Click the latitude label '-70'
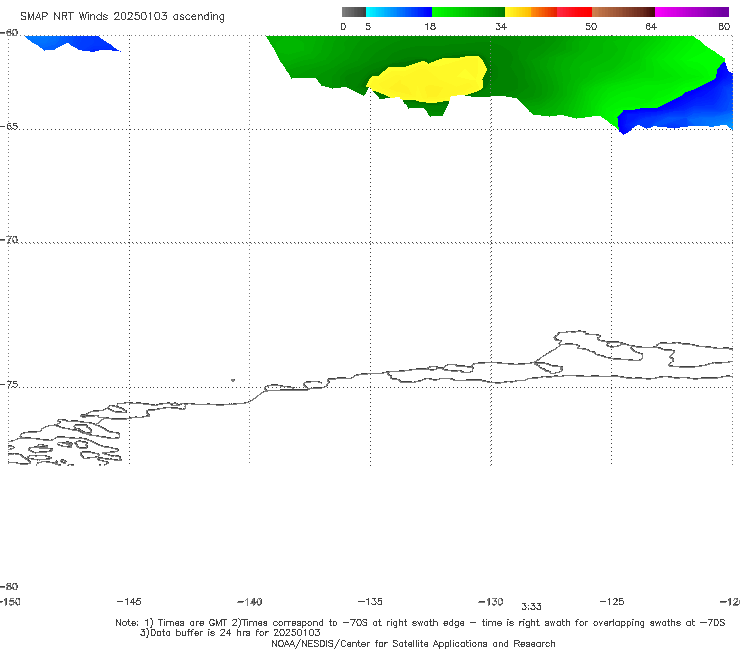This screenshot has width=740, height=650. [x=9, y=240]
